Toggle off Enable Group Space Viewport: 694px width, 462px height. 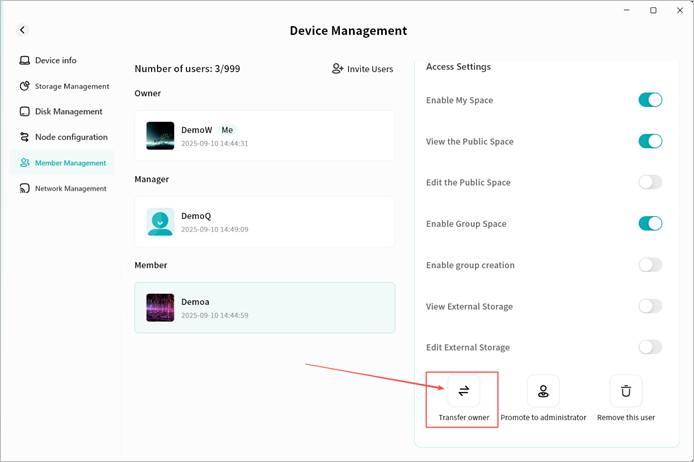pos(650,223)
